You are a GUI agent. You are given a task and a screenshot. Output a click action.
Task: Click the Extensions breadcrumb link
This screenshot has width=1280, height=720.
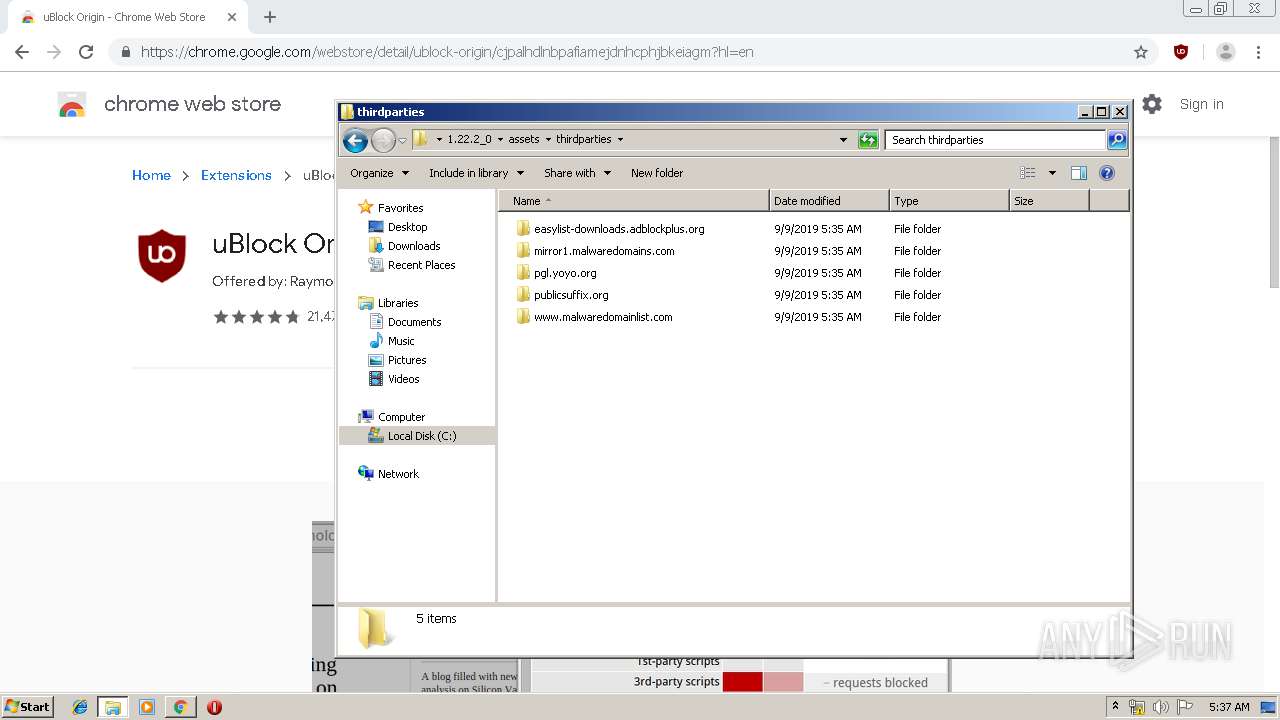(x=236, y=175)
